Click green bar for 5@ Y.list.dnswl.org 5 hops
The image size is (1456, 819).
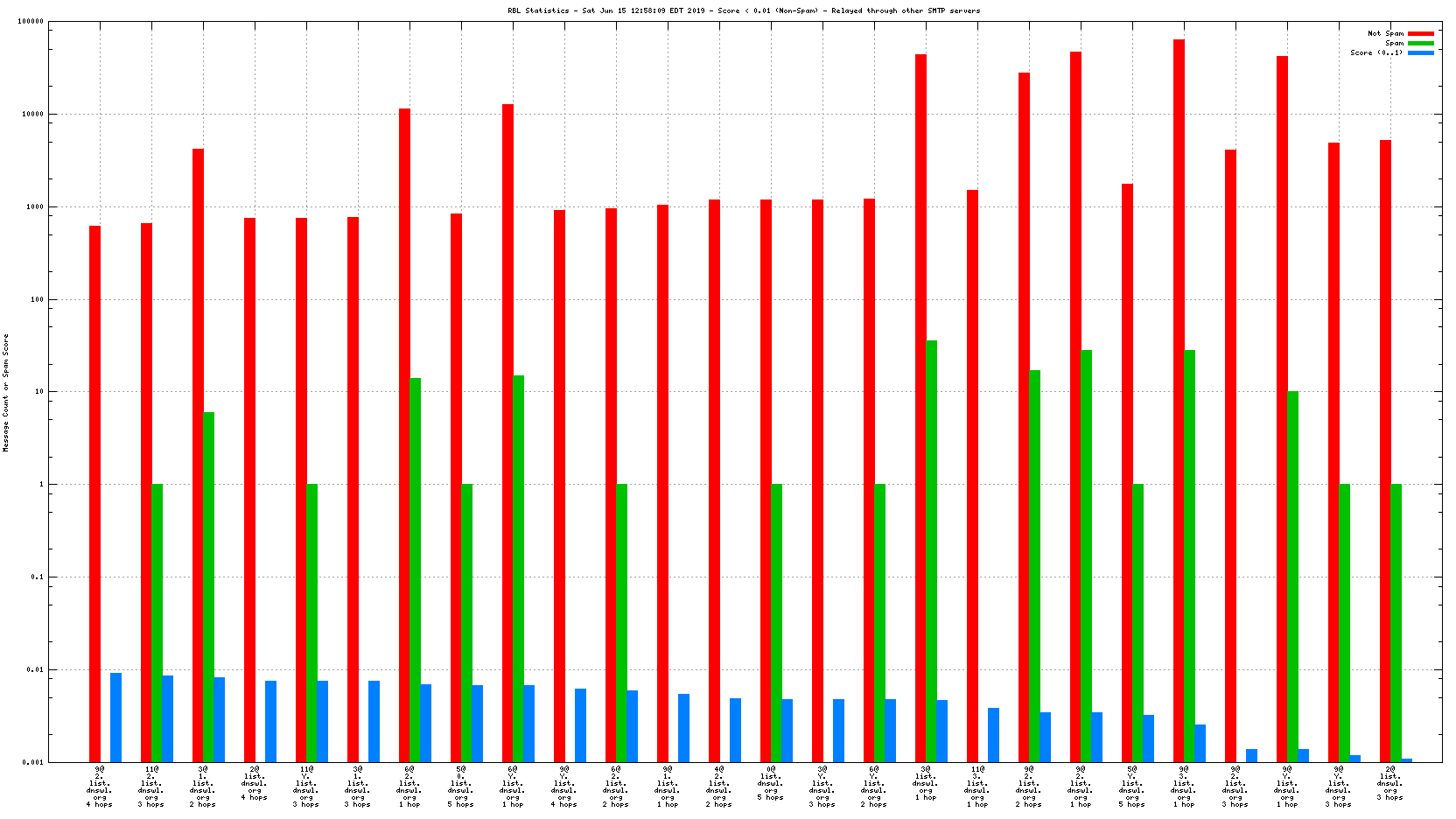(x=1137, y=622)
